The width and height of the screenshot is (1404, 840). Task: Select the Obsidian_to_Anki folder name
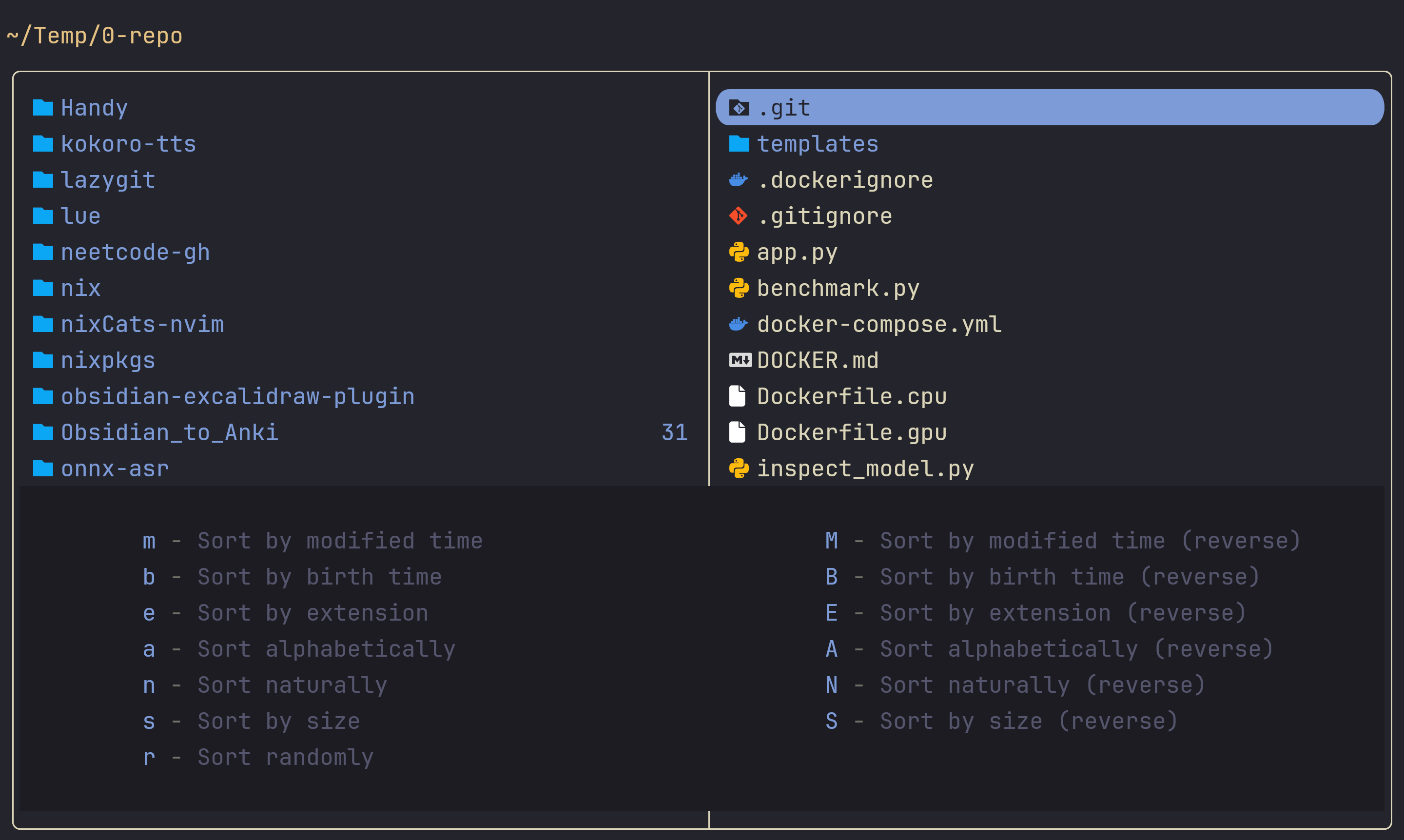(x=170, y=432)
